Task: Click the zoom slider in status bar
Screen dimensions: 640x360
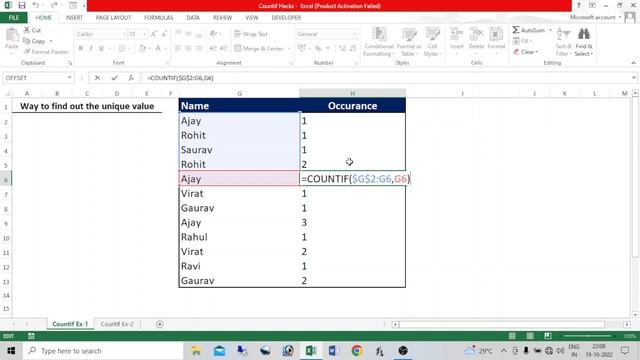Action: 588,336
